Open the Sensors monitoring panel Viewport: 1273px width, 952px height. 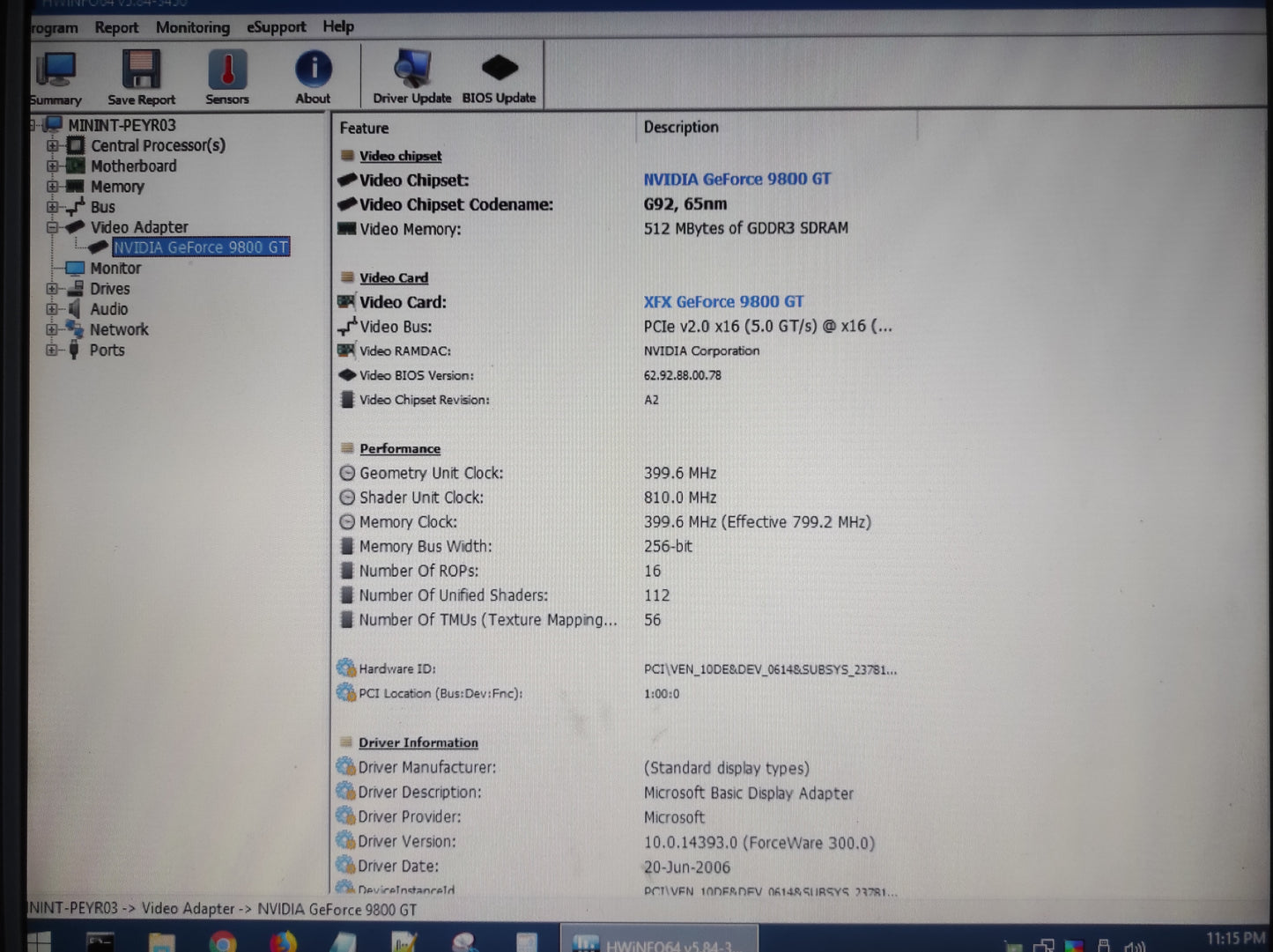click(x=226, y=70)
